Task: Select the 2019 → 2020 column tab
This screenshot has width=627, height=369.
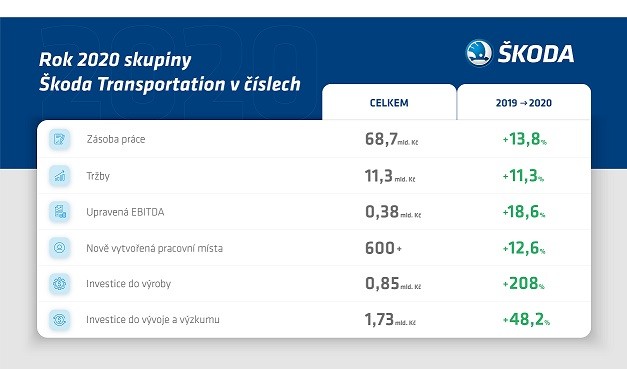Action: click(x=524, y=102)
